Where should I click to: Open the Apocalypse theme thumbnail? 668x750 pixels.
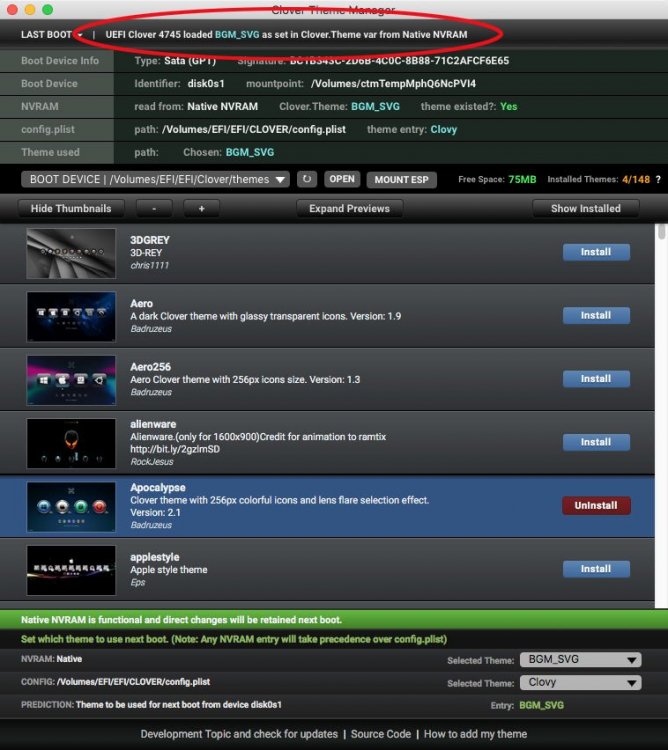point(71,507)
